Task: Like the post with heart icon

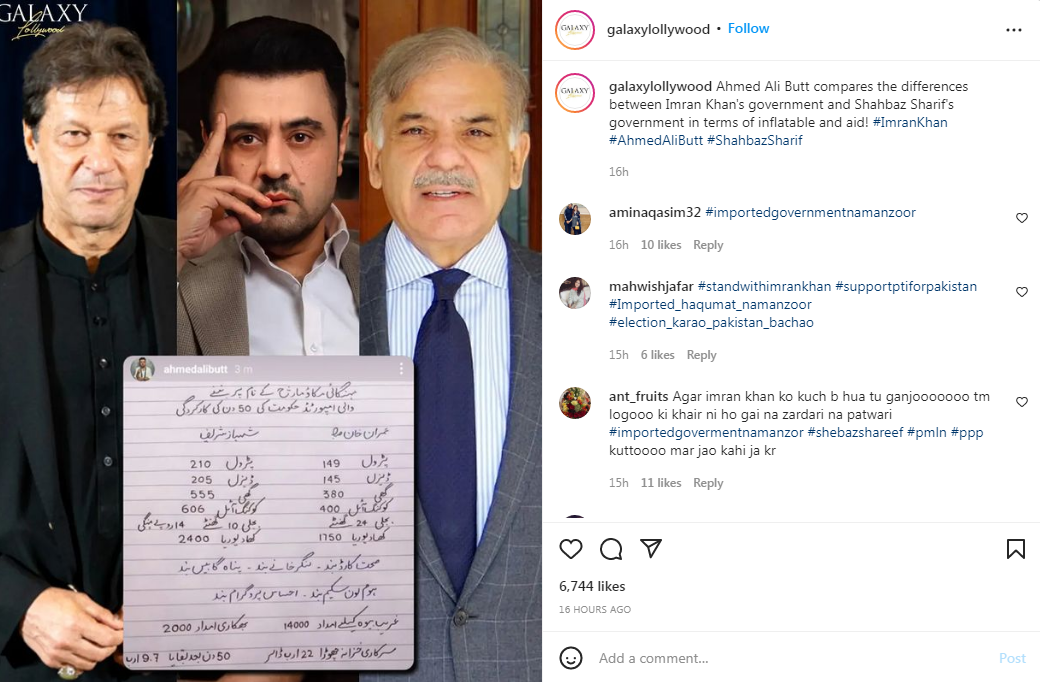Action: point(570,549)
